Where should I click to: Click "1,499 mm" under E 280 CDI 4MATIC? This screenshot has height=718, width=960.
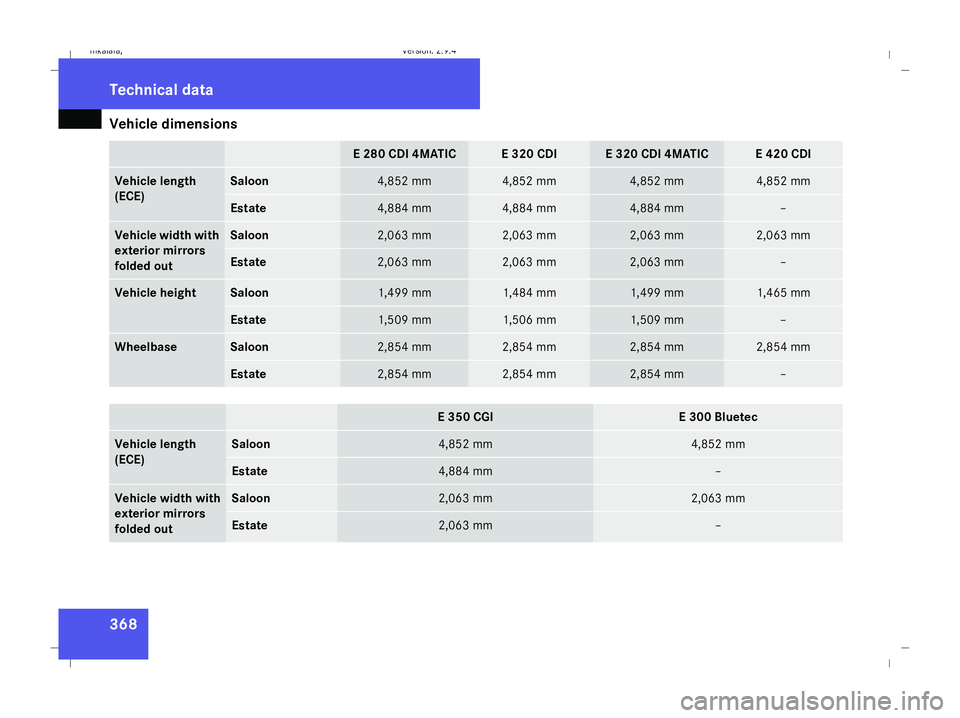coord(404,293)
